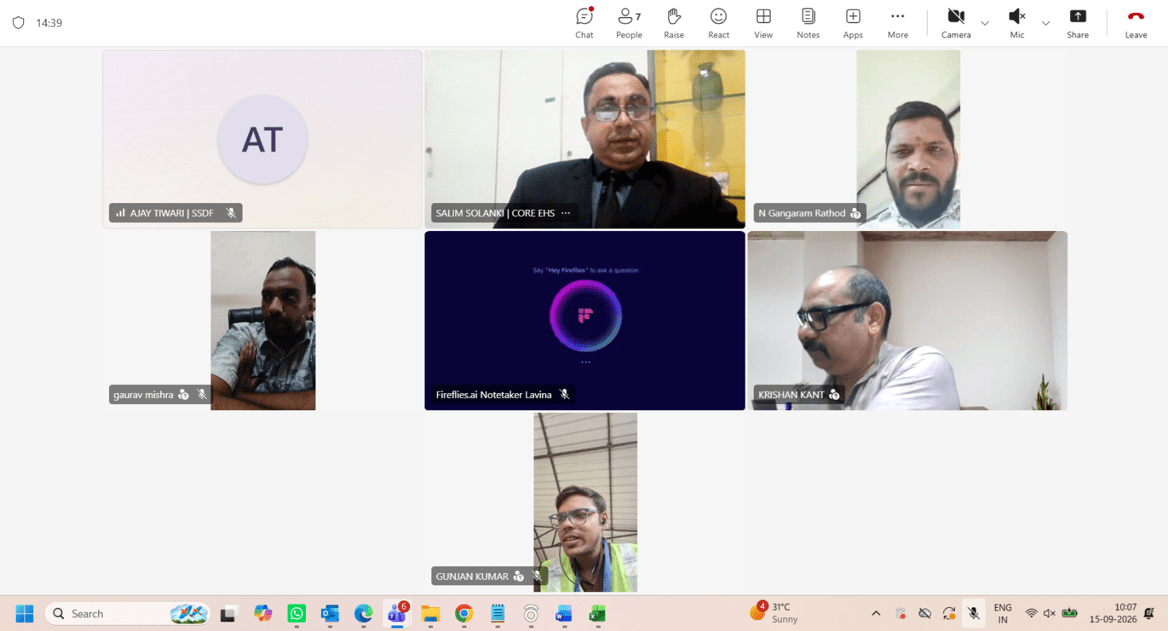Click the shield security icon beside meeting timer
The width and height of the screenshot is (1168, 631).
pos(19,23)
